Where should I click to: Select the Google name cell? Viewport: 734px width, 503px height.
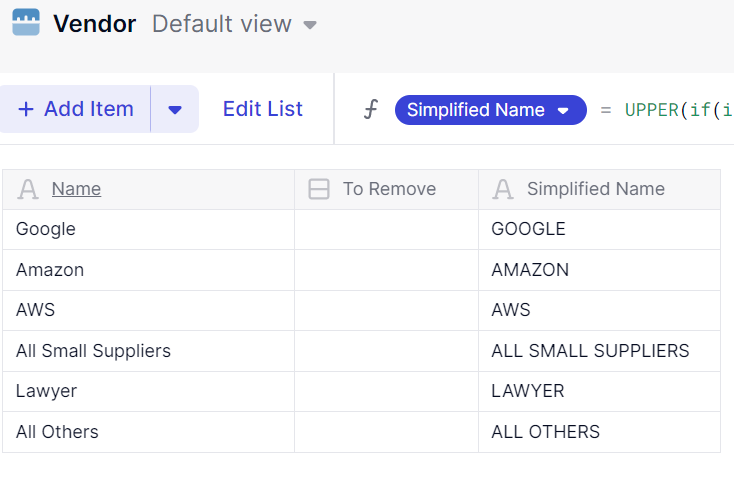(x=148, y=229)
